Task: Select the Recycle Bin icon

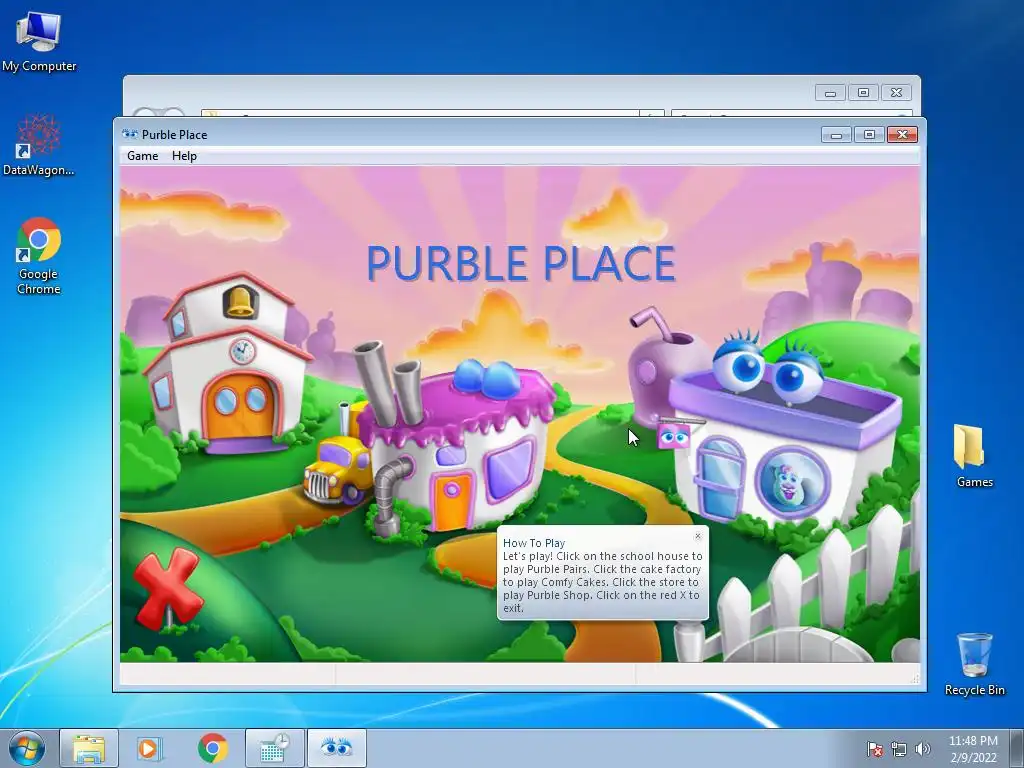Action: point(974,664)
